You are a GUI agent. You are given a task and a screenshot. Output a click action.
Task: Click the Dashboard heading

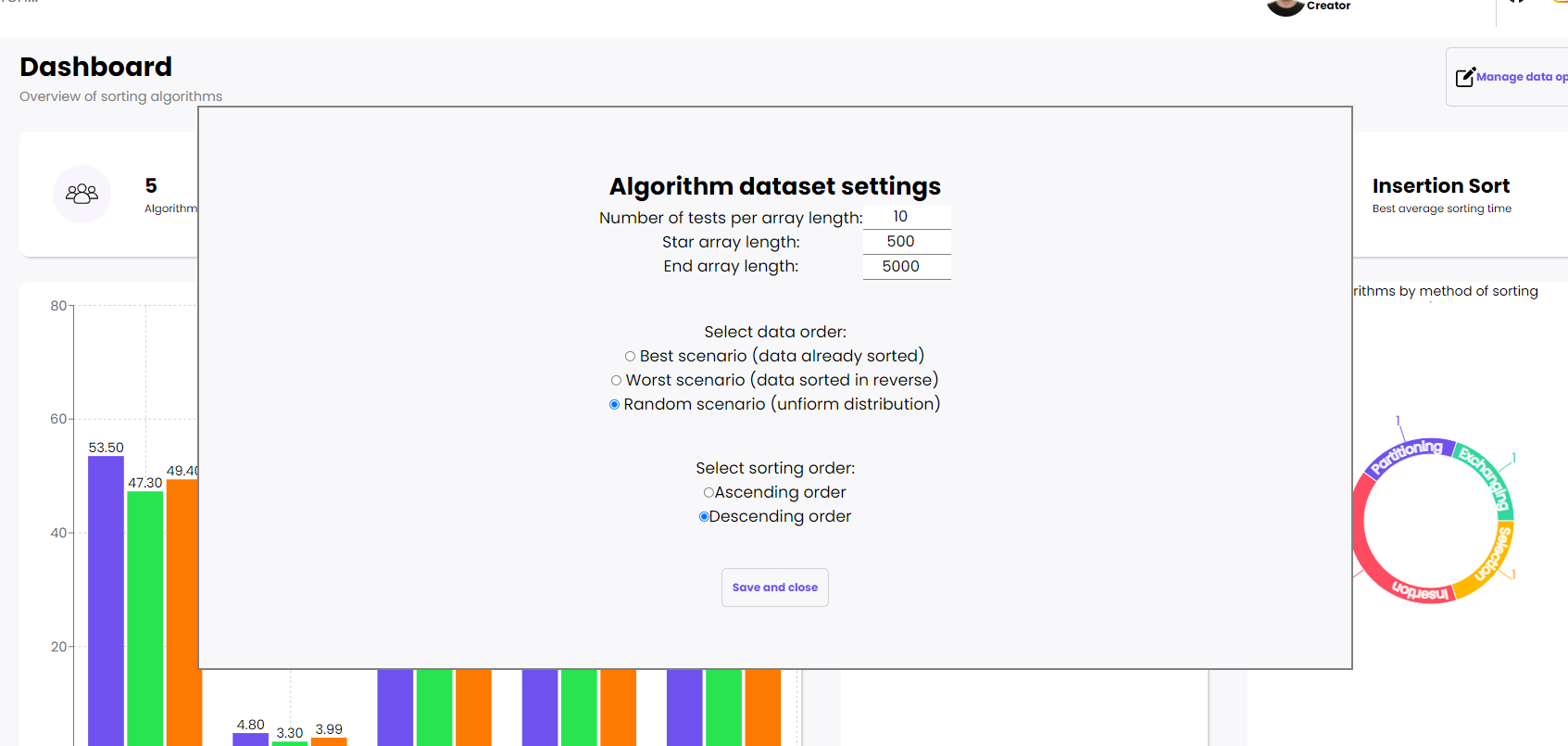point(95,67)
